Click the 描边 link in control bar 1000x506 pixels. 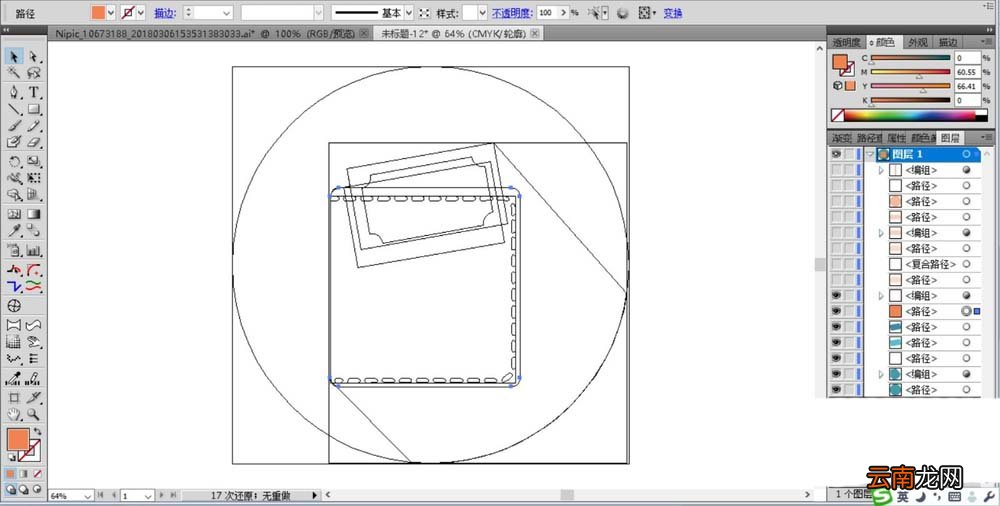(164, 13)
